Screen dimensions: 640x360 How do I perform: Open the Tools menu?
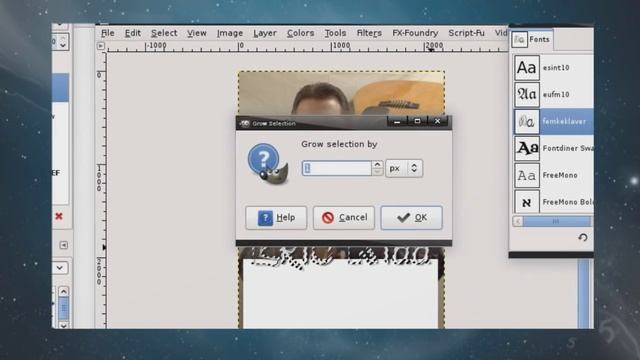[335, 33]
